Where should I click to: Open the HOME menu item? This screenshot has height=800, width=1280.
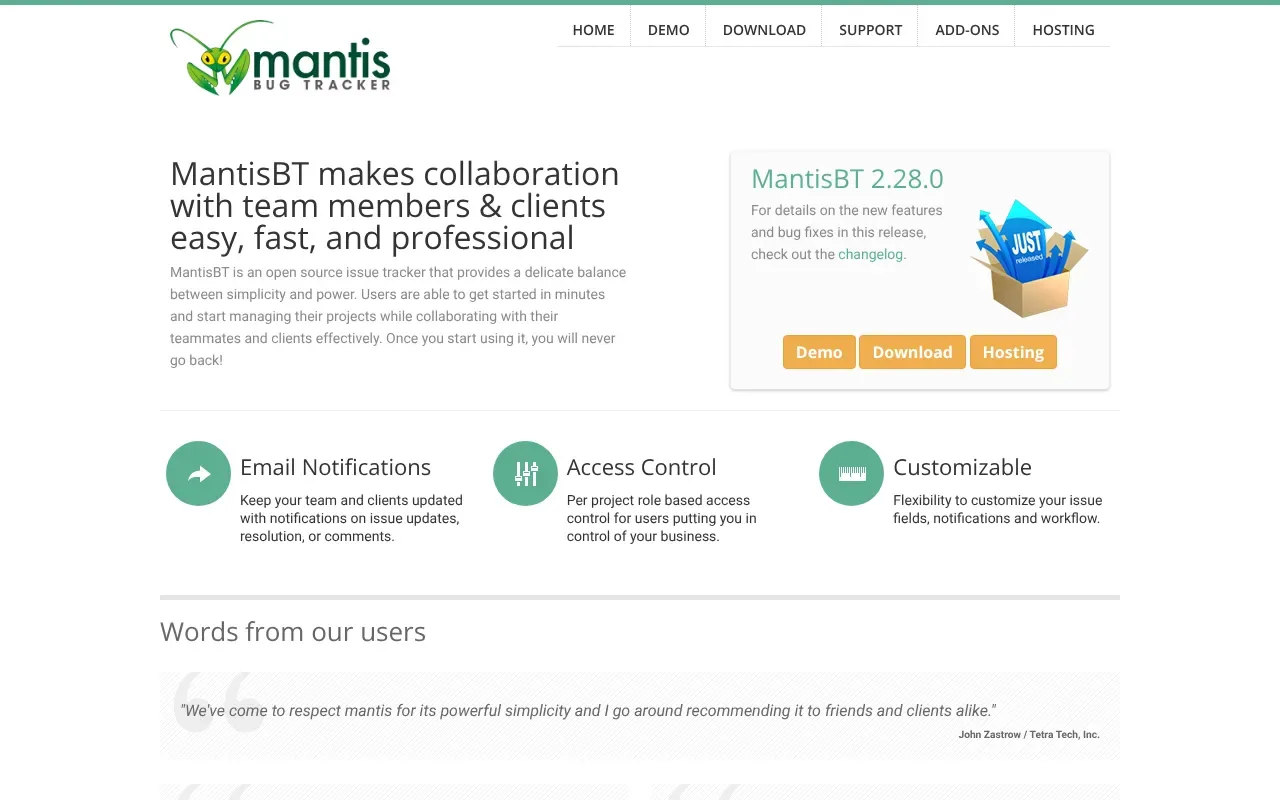593,30
